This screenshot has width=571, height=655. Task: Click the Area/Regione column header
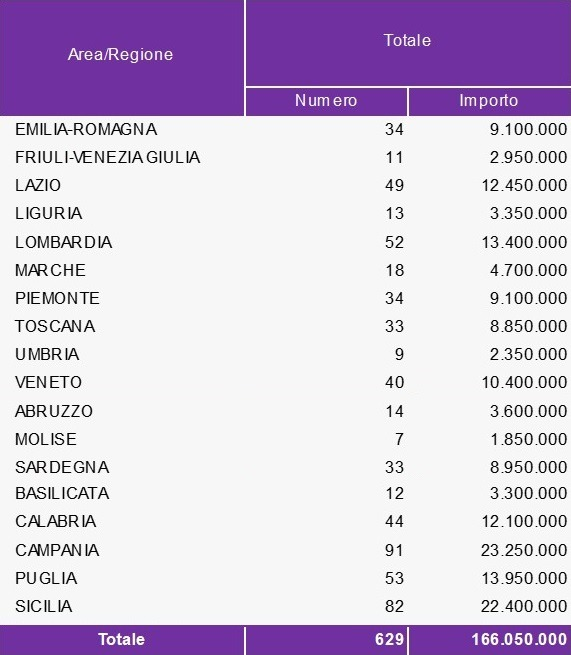pos(120,54)
